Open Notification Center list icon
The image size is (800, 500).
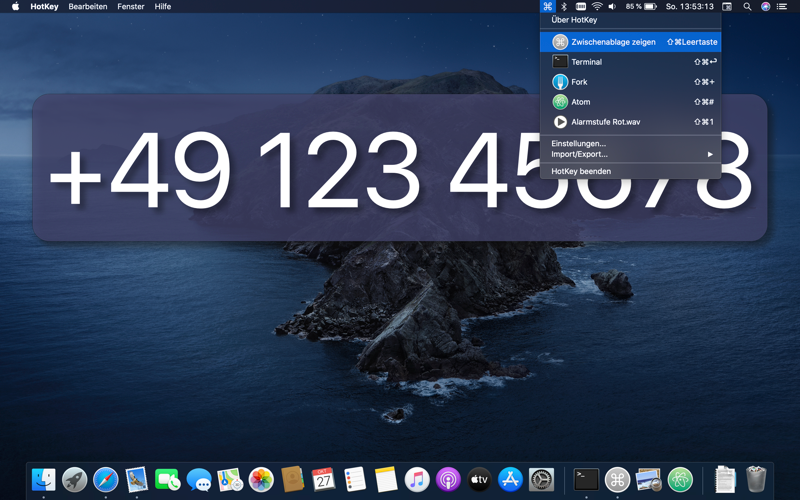click(782, 7)
